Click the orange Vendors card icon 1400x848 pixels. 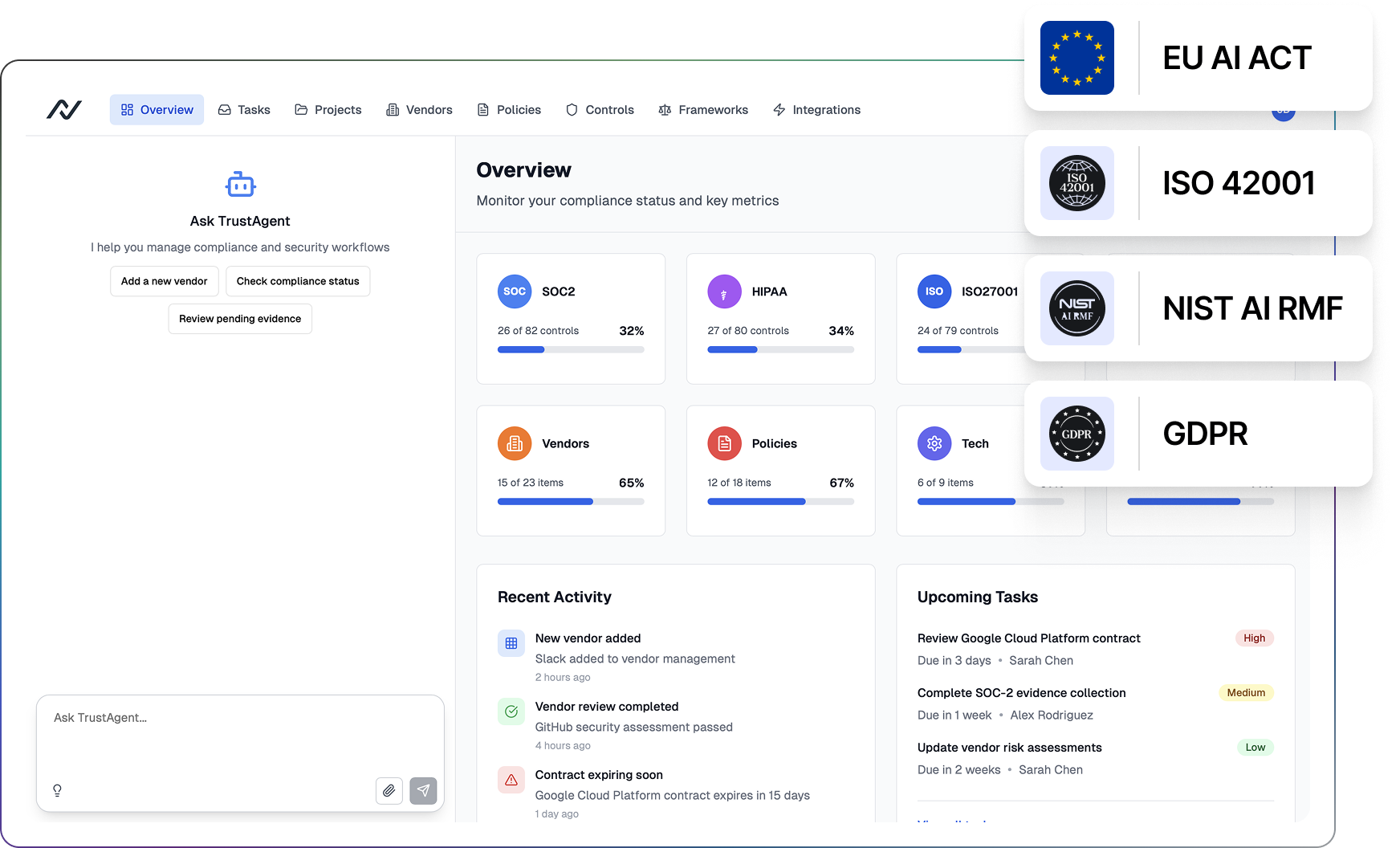pyautogui.click(x=515, y=443)
